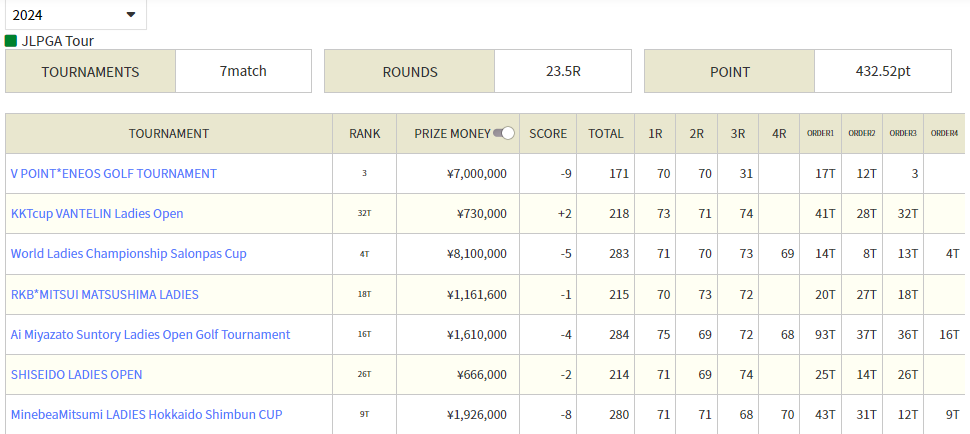Click the 1R column header
Screen dimensions: 970x434
[655, 134]
